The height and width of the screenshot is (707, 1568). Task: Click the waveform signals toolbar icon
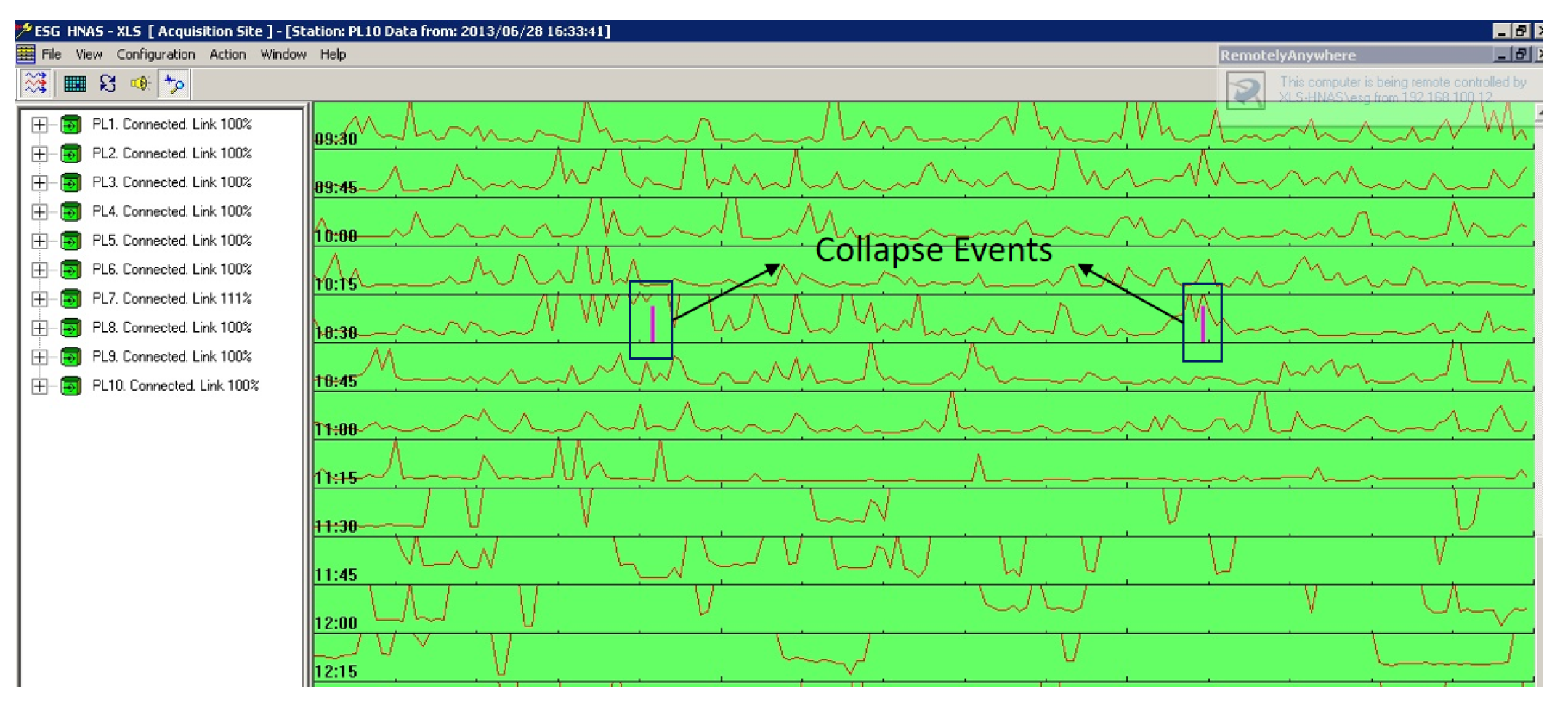(35, 84)
